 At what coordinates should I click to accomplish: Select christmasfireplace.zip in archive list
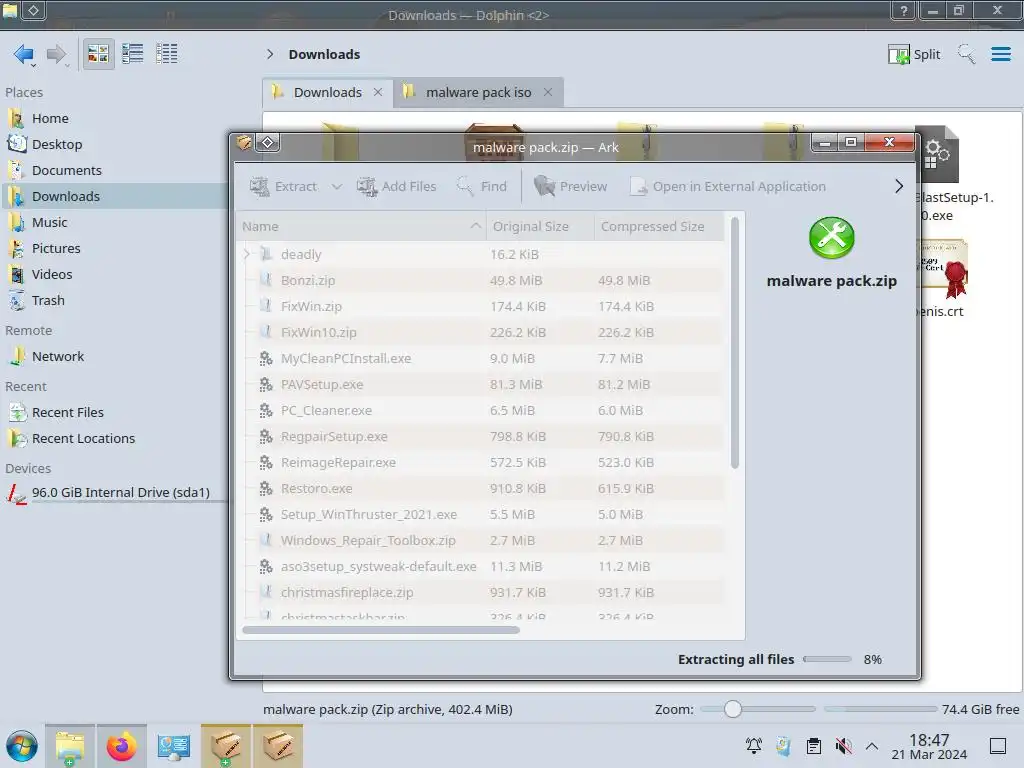pos(481,593)
